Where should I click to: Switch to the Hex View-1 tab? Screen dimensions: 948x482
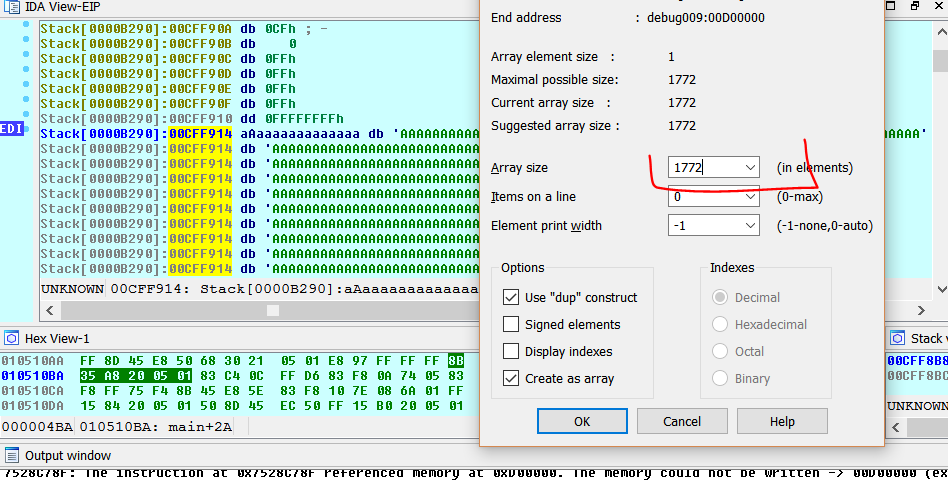[x=57, y=339]
